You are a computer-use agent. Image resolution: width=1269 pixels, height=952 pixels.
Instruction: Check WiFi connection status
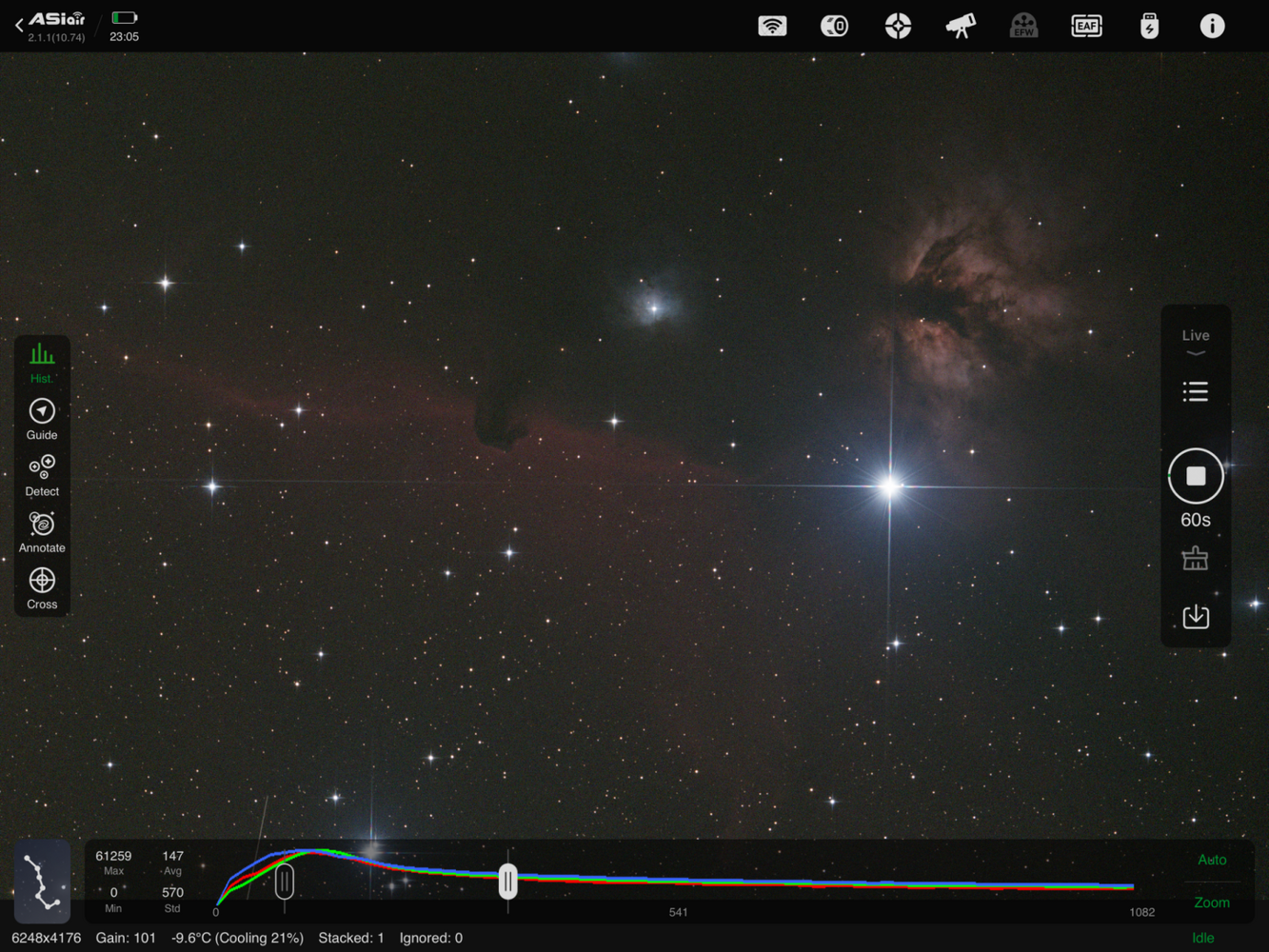tap(772, 26)
